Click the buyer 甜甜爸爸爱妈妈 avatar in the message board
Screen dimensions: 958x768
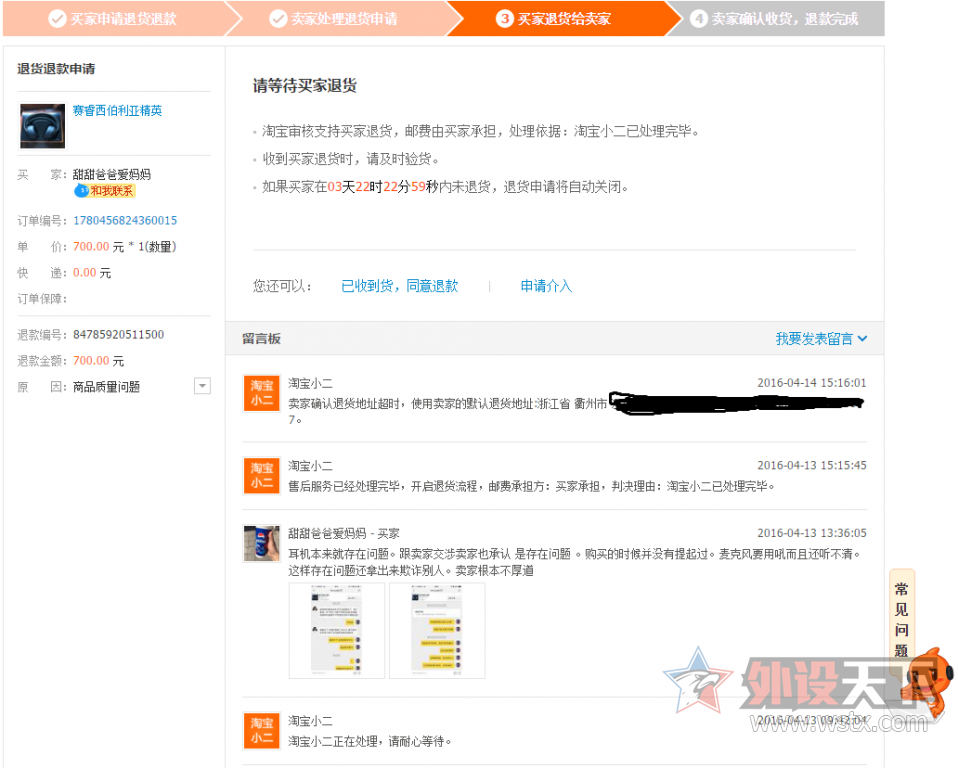(x=262, y=543)
